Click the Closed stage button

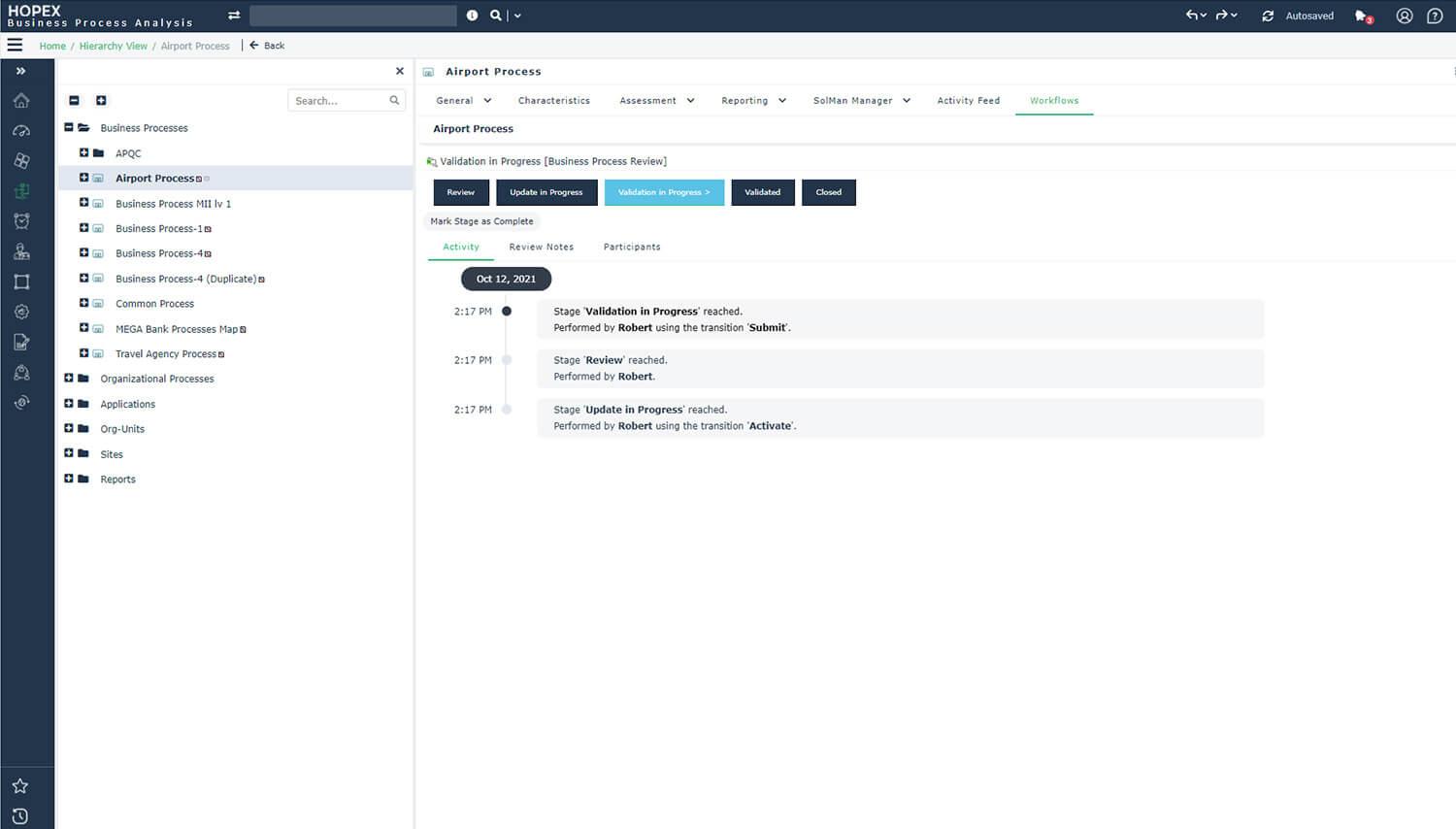829,192
